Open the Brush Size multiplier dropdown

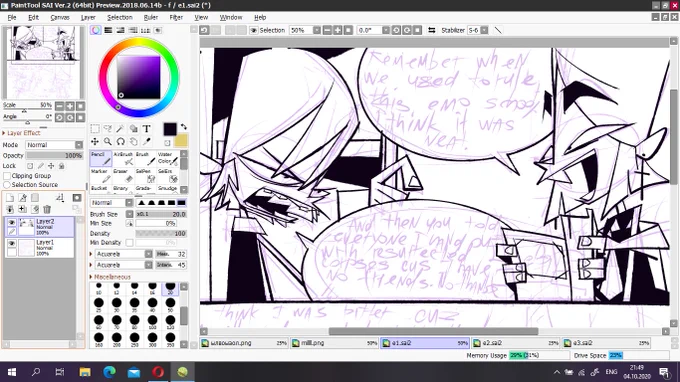[129, 214]
